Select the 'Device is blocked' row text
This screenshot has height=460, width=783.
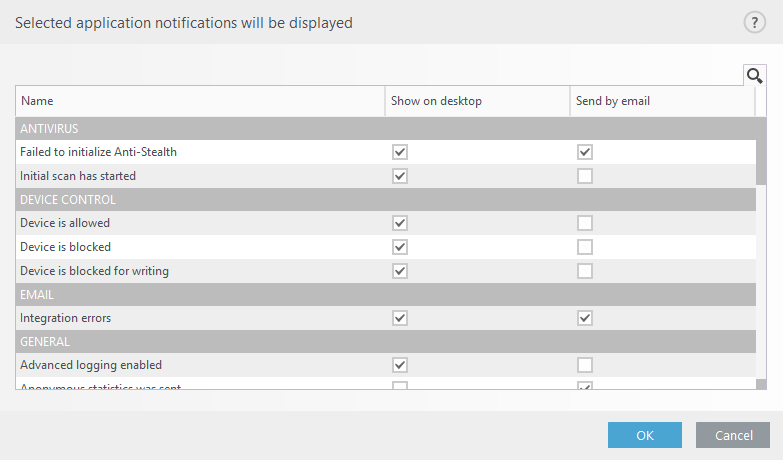65,247
